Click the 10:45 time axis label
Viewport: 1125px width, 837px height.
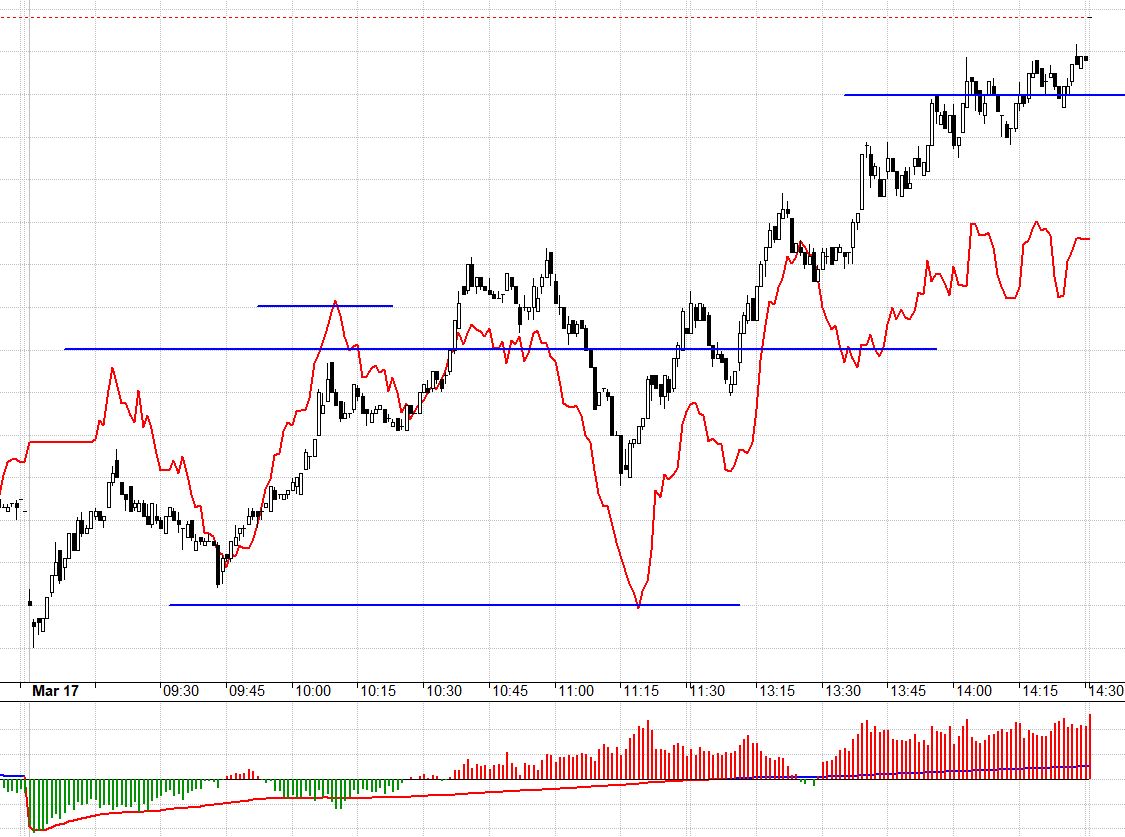pyautogui.click(x=510, y=690)
